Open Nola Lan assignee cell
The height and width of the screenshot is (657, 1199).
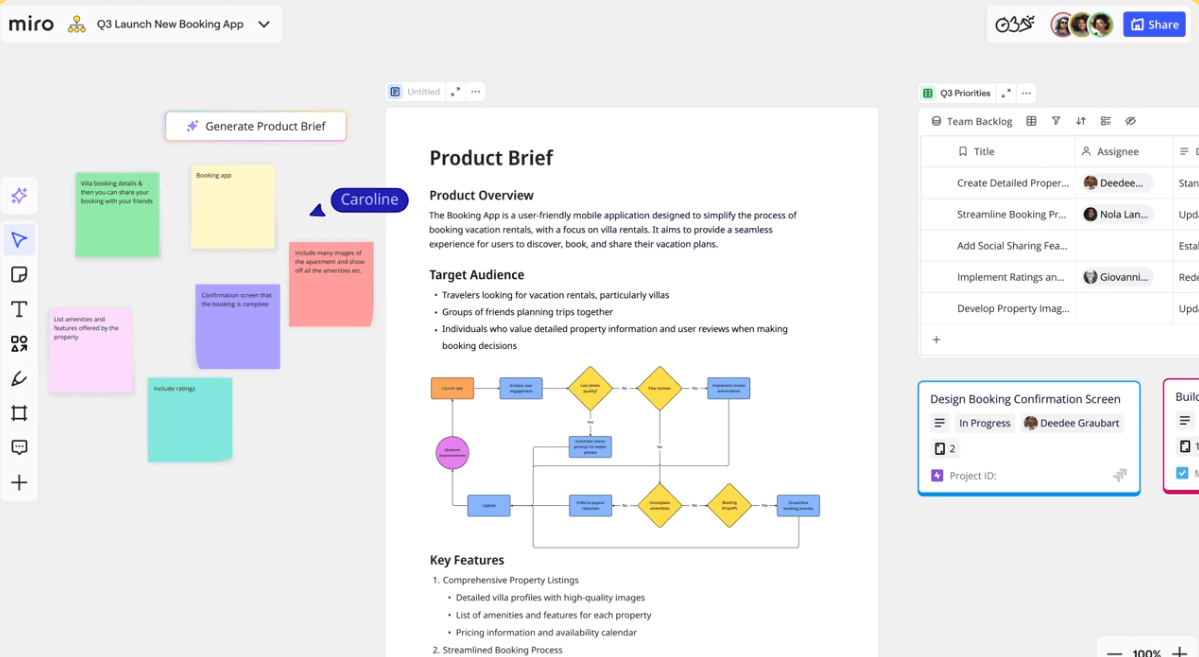click(x=1117, y=214)
